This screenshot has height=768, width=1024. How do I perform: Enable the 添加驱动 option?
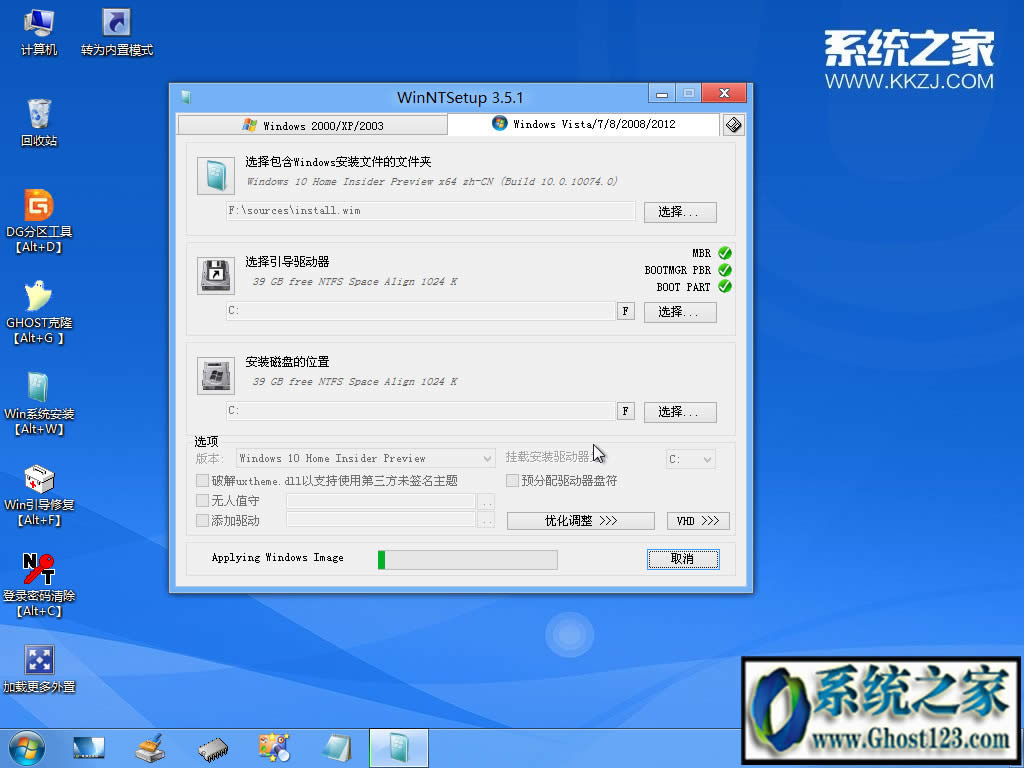(201, 520)
